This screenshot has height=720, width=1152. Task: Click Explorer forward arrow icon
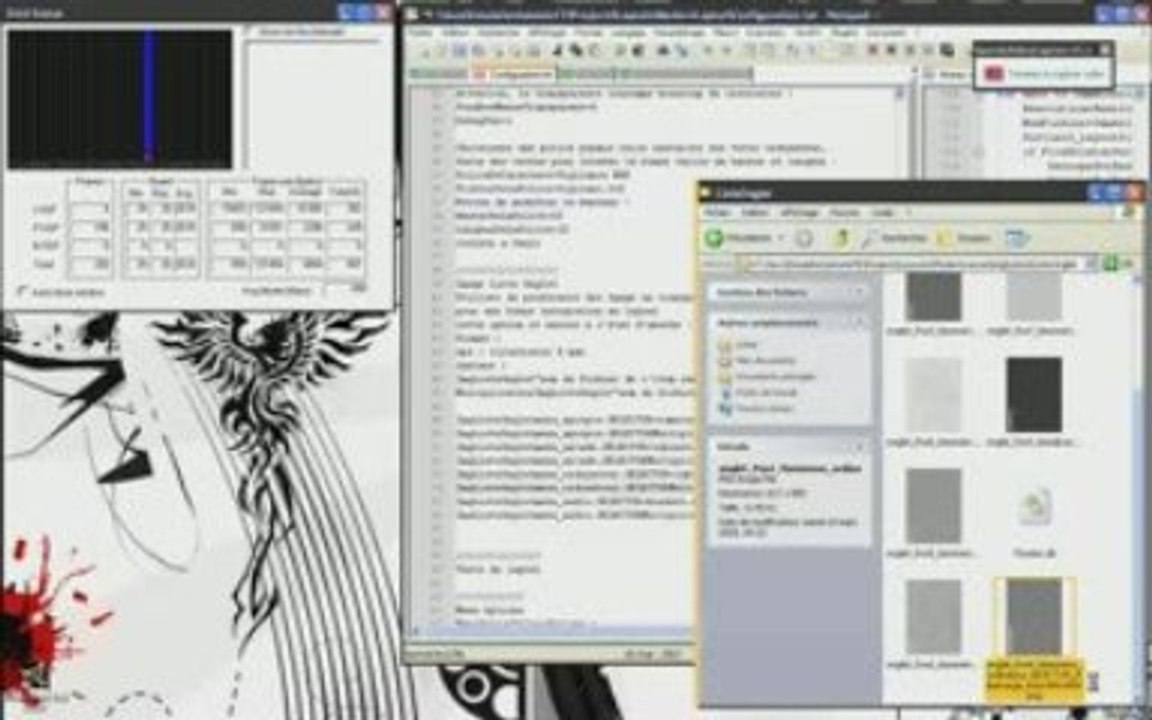pyautogui.click(x=804, y=238)
